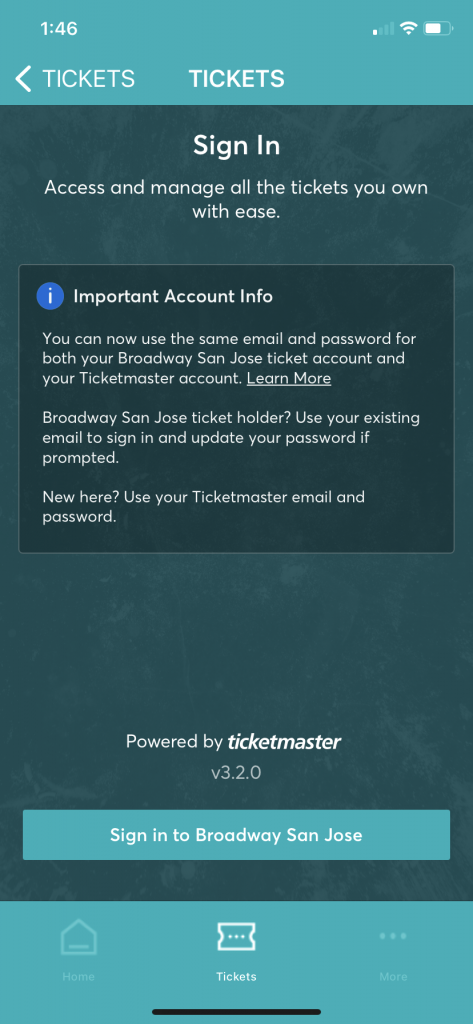Tap the v3.2.0 version label
Image resolution: width=473 pixels, height=1024 pixels.
pyautogui.click(x=236, y=773)
